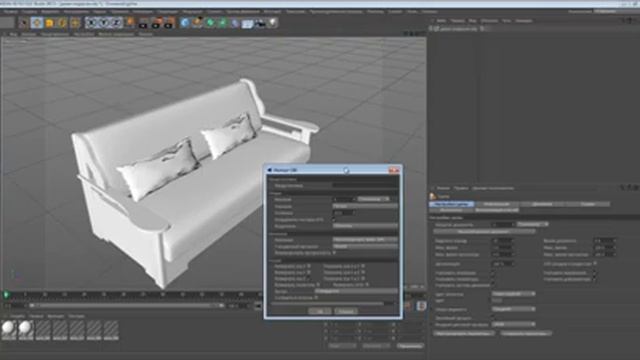Toggle the flip X axis checkbox

(309, 266)
